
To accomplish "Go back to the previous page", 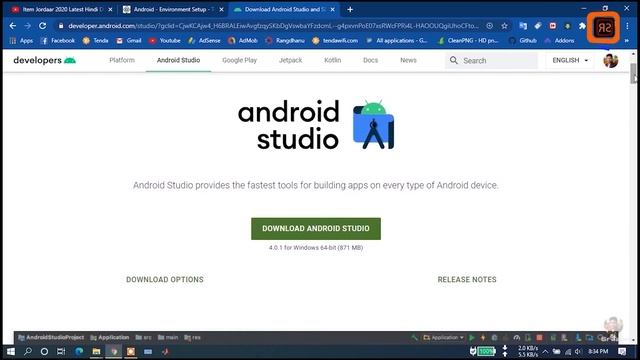I will [13, 26].
